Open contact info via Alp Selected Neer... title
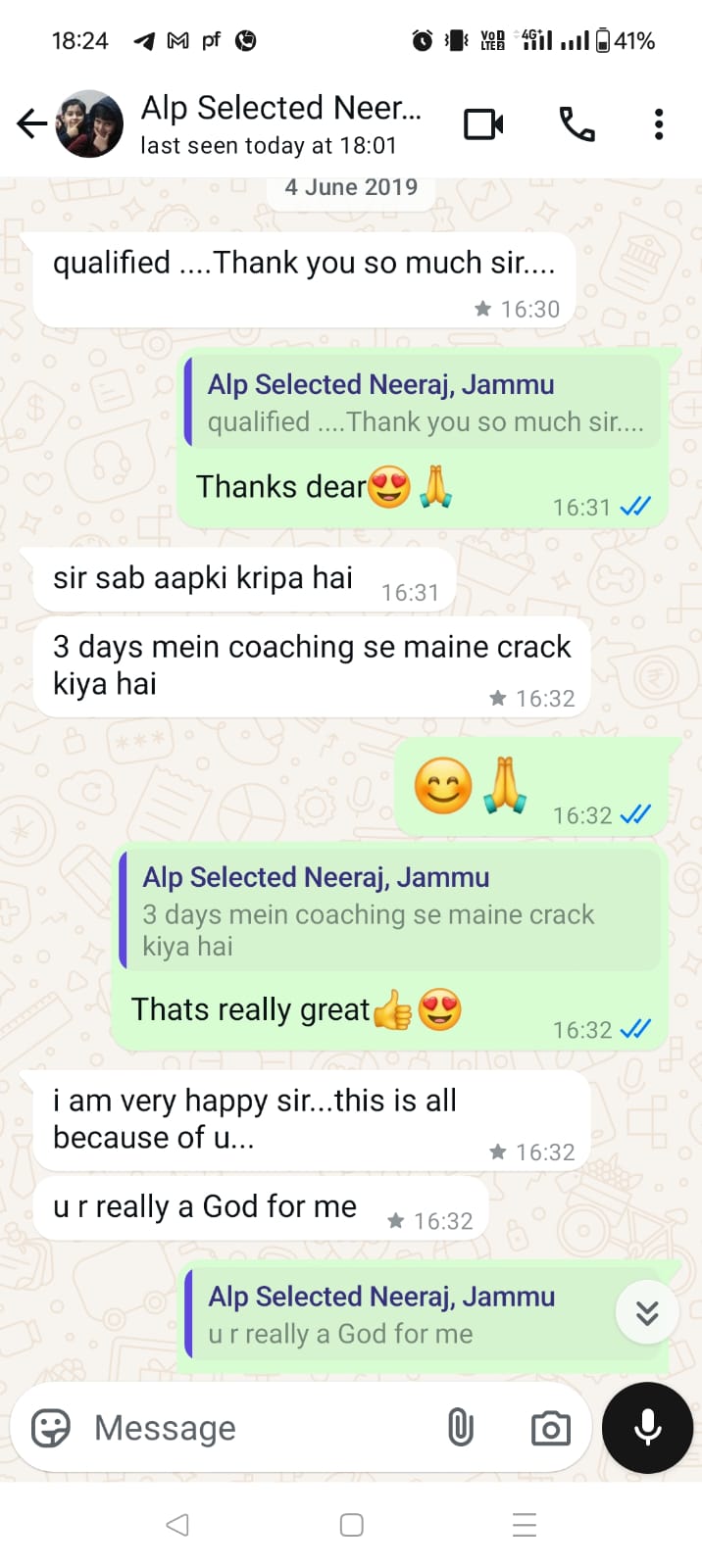Screen dimensions: 702x1568 (x=281, y=108)
